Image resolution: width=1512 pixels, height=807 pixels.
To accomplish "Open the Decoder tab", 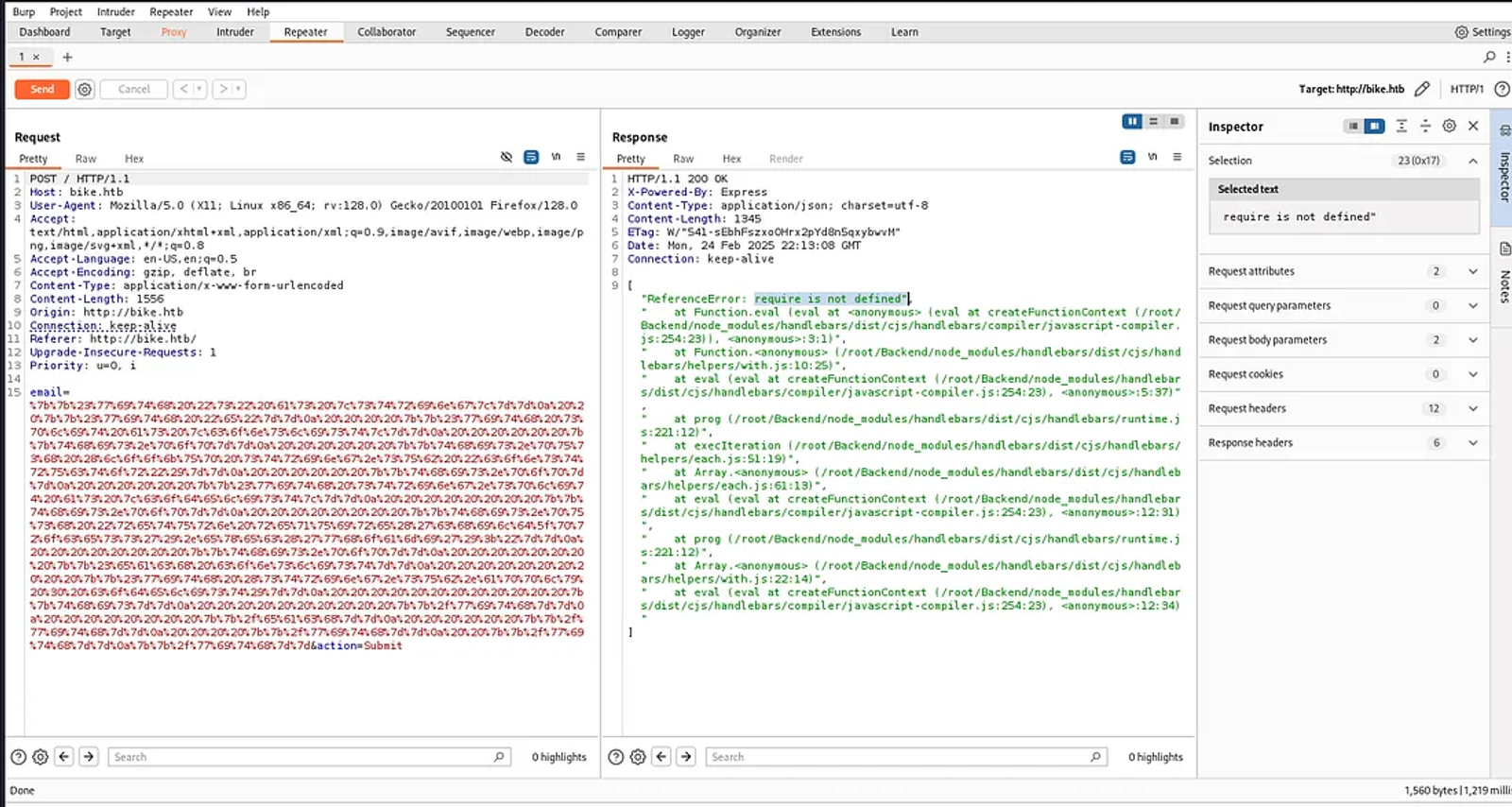I will [x=544, y=32].
